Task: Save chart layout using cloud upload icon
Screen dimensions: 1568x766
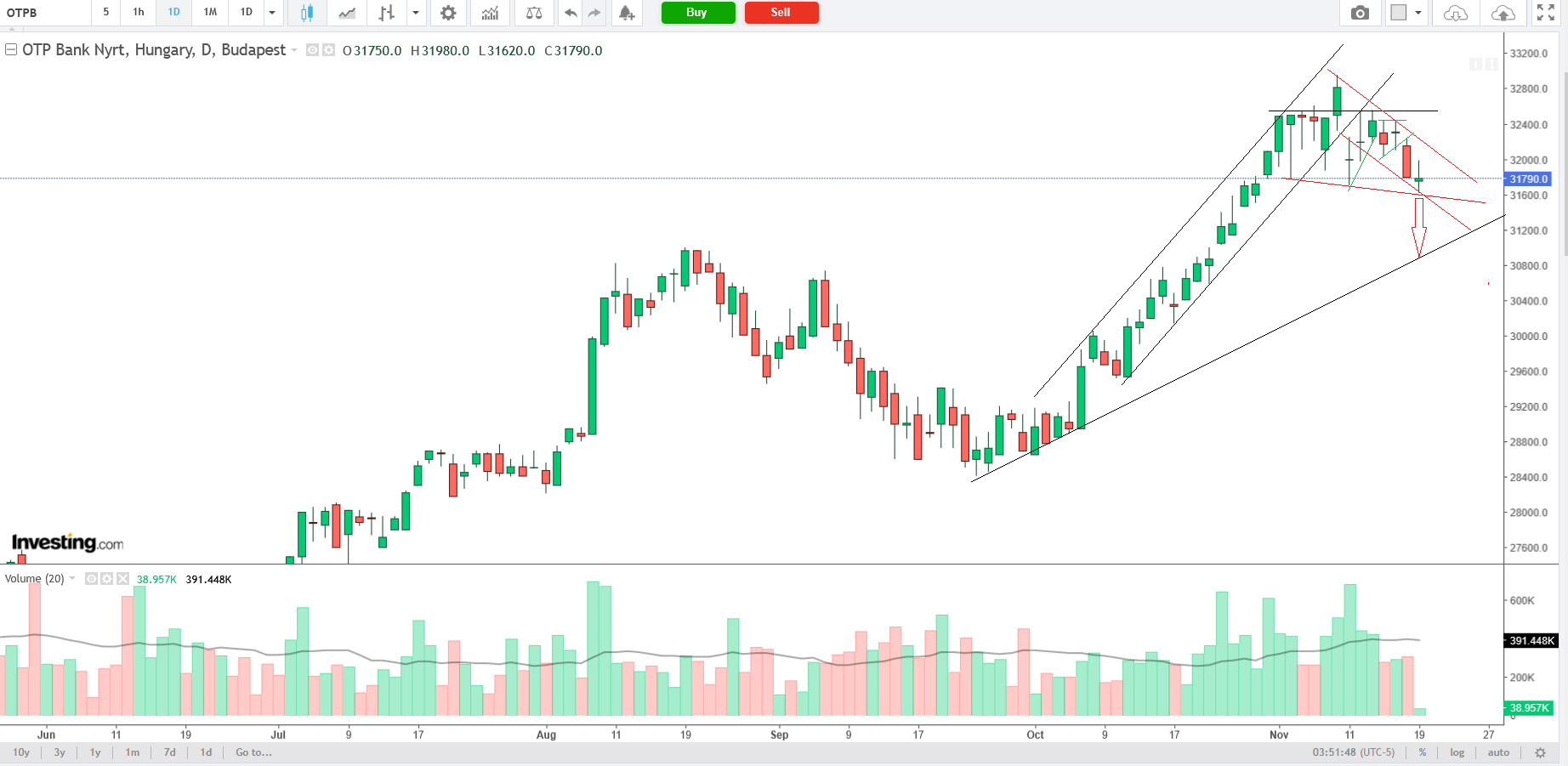Action: [x=1503, y=13]
